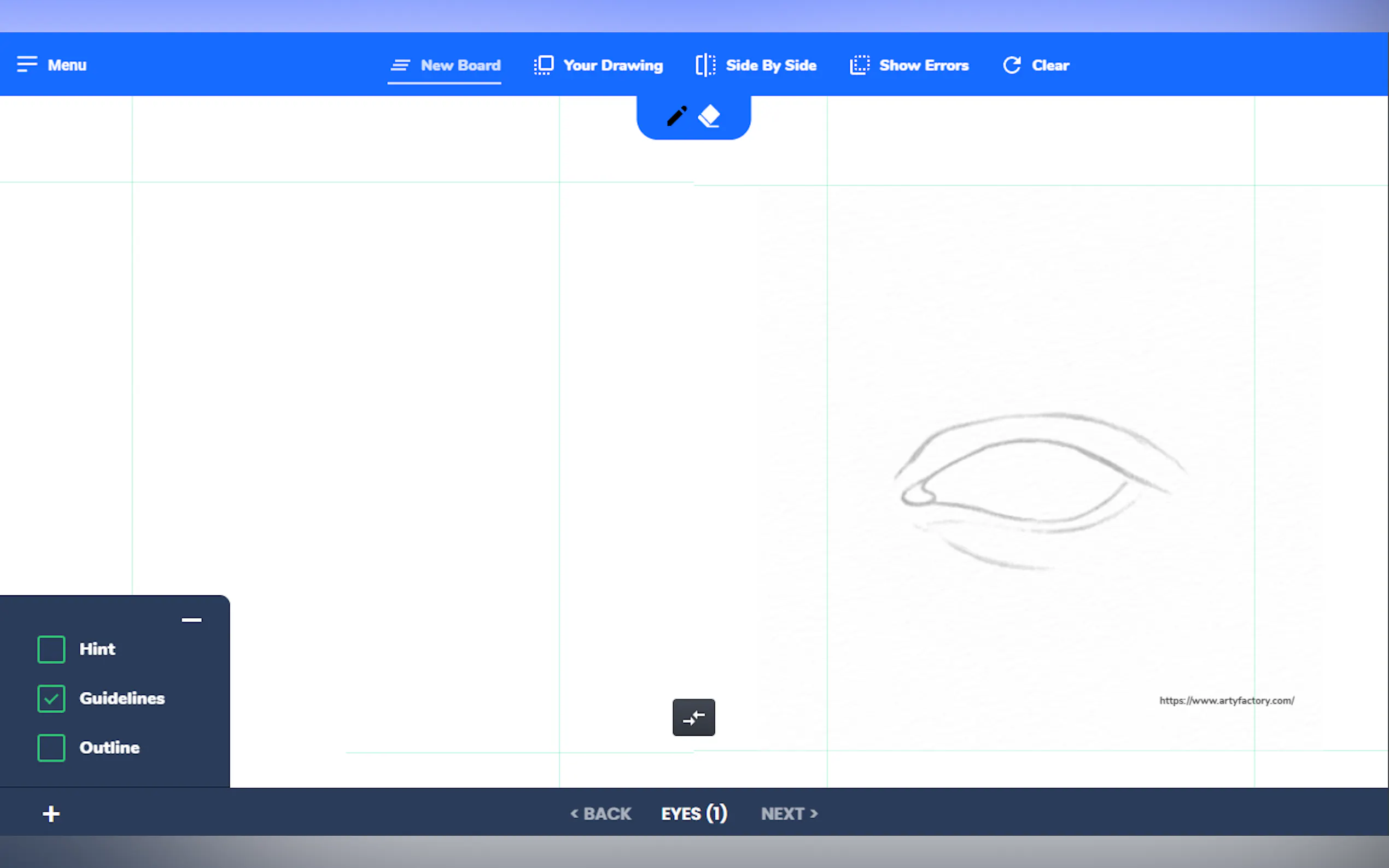Image resolution: width=1389 pixels, height=868 pixels.
Task: Click the artyfactory.com link
Action: tap(1227, 700)
